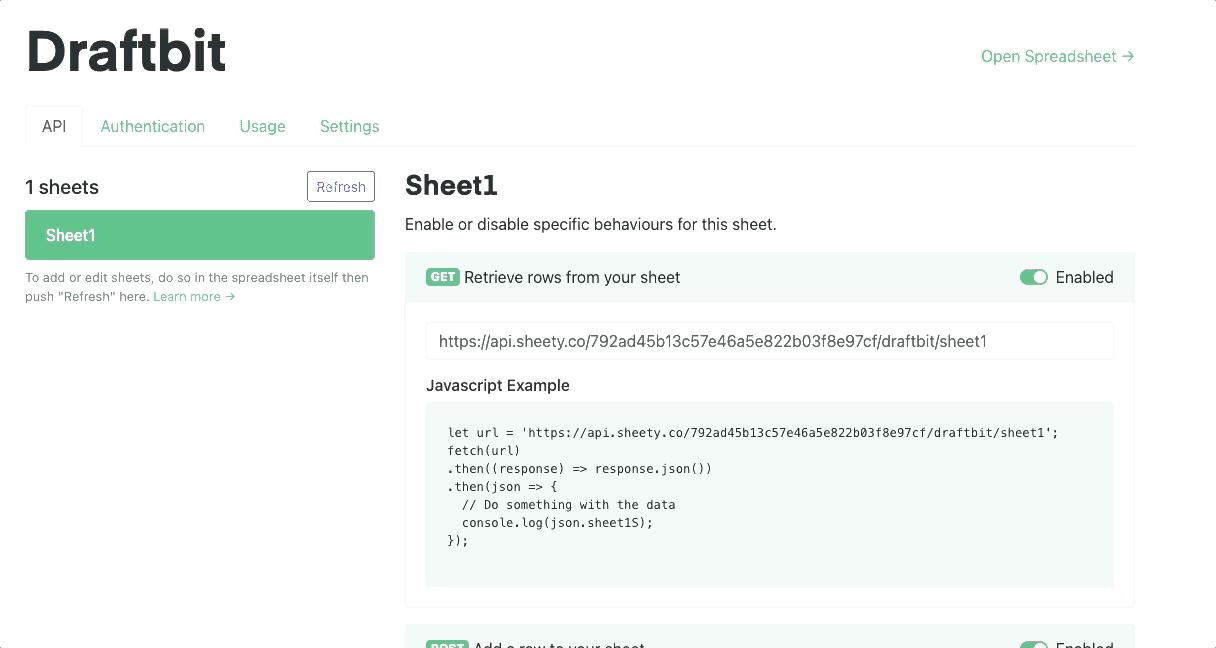Viewport: 1216px width, 648px height.
Task: Click the GET endpoint URL field
Action: 769,341
